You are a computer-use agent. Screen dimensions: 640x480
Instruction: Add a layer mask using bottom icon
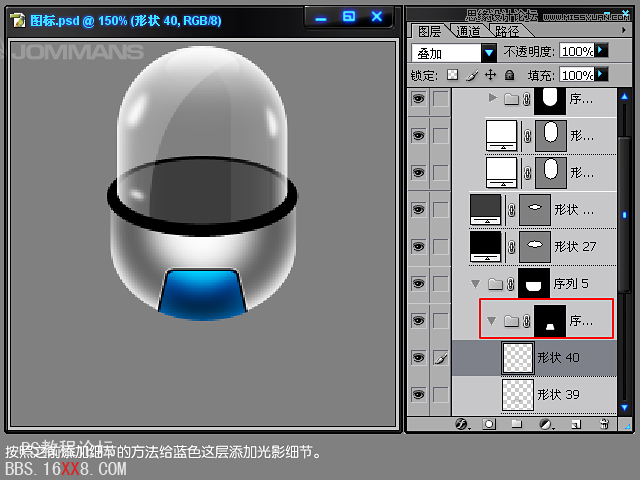click(489, 424)
